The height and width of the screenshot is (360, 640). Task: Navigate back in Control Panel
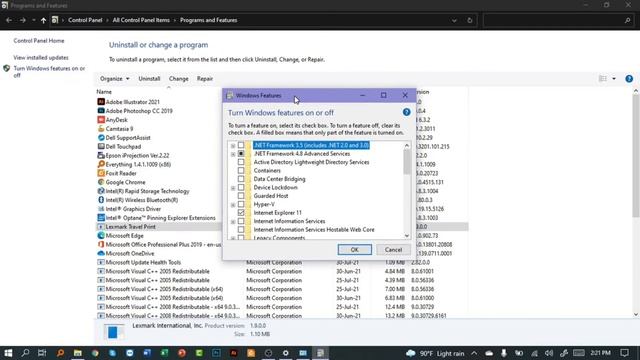[x=9, y=20]
